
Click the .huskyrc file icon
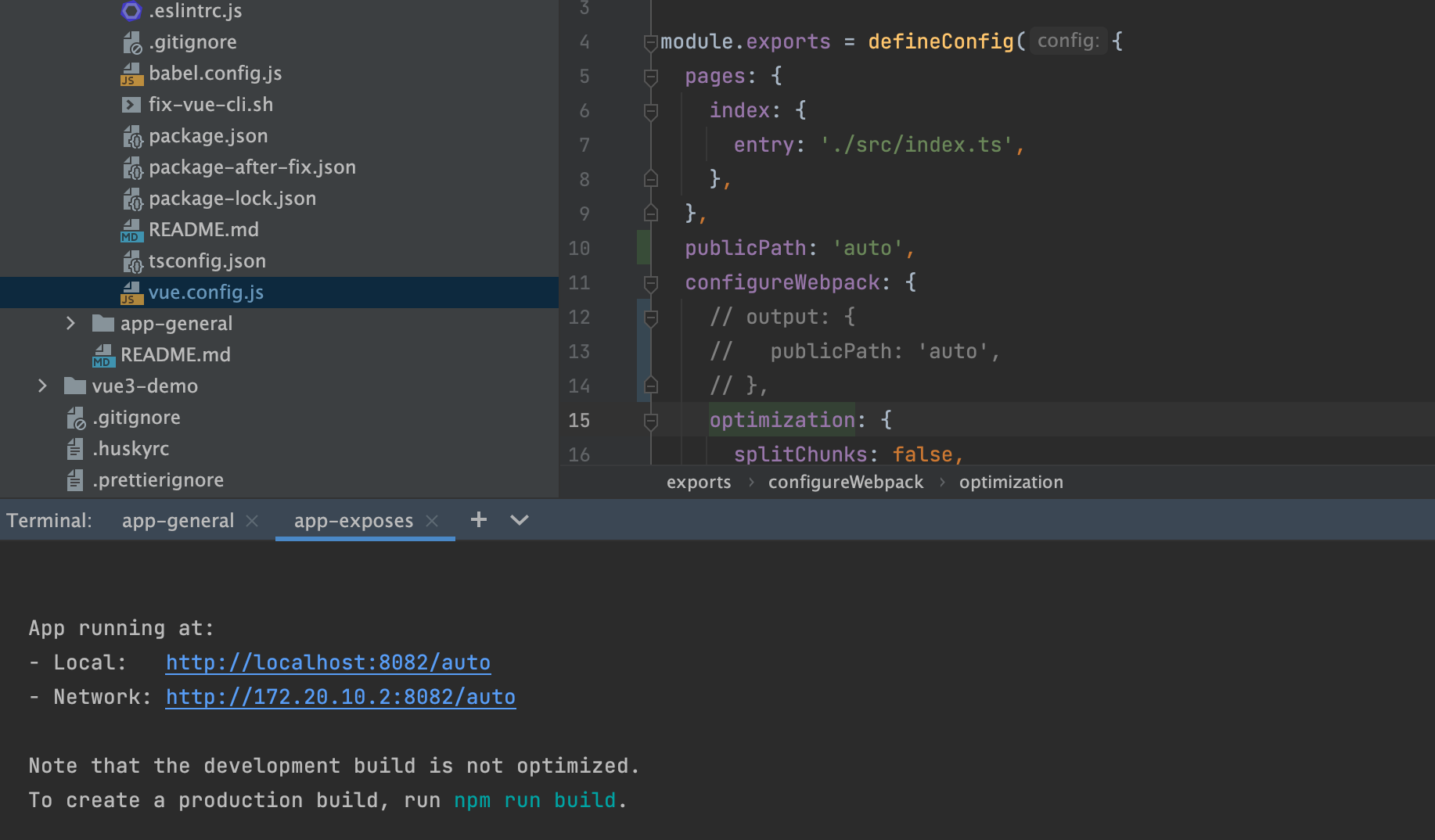(x=75, y=449)
